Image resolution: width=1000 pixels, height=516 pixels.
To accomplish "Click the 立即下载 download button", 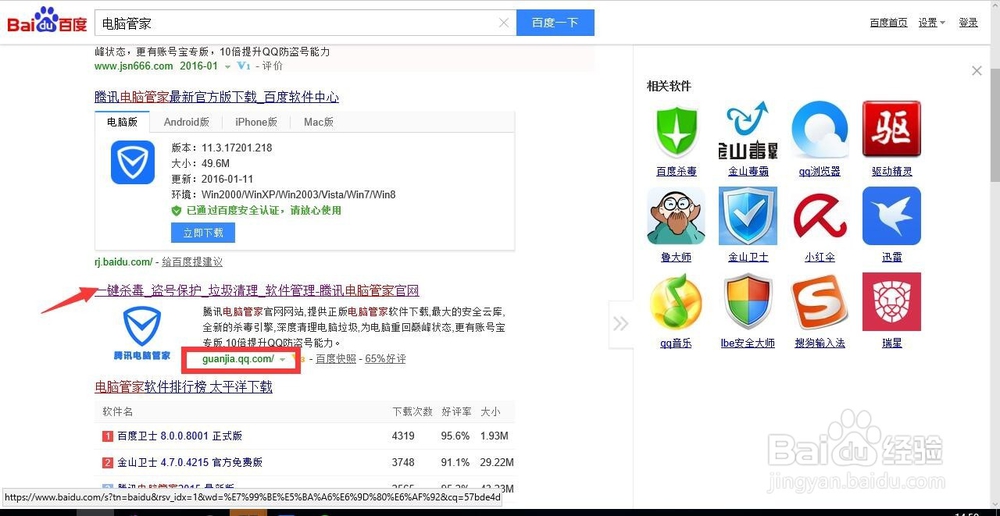I will tap(203, 233).
